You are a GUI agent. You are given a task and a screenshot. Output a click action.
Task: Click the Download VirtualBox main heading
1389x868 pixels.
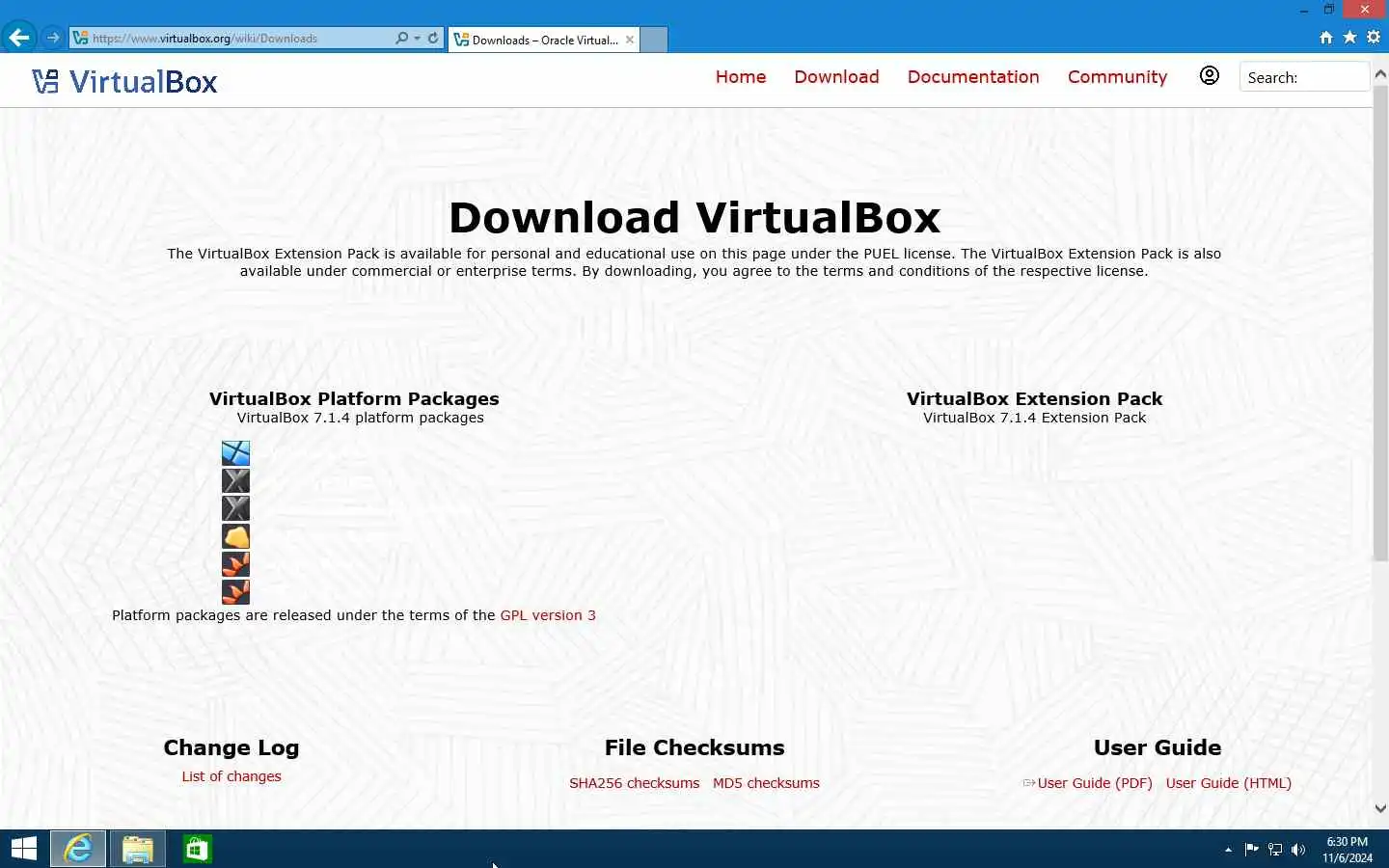click(694, 217)
